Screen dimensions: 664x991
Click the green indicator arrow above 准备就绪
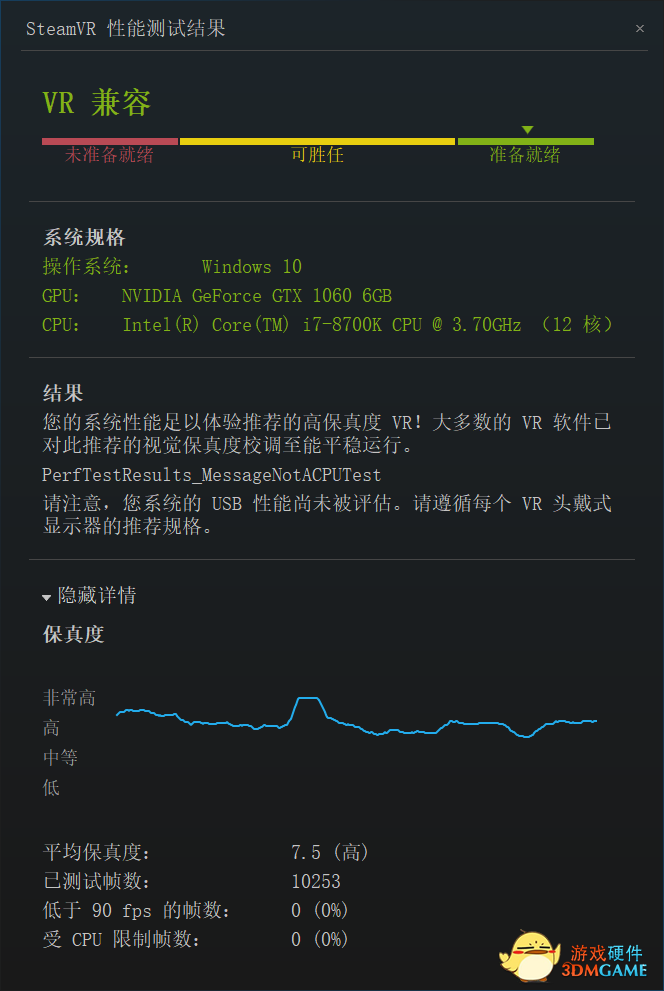click(x=528, y=130)
